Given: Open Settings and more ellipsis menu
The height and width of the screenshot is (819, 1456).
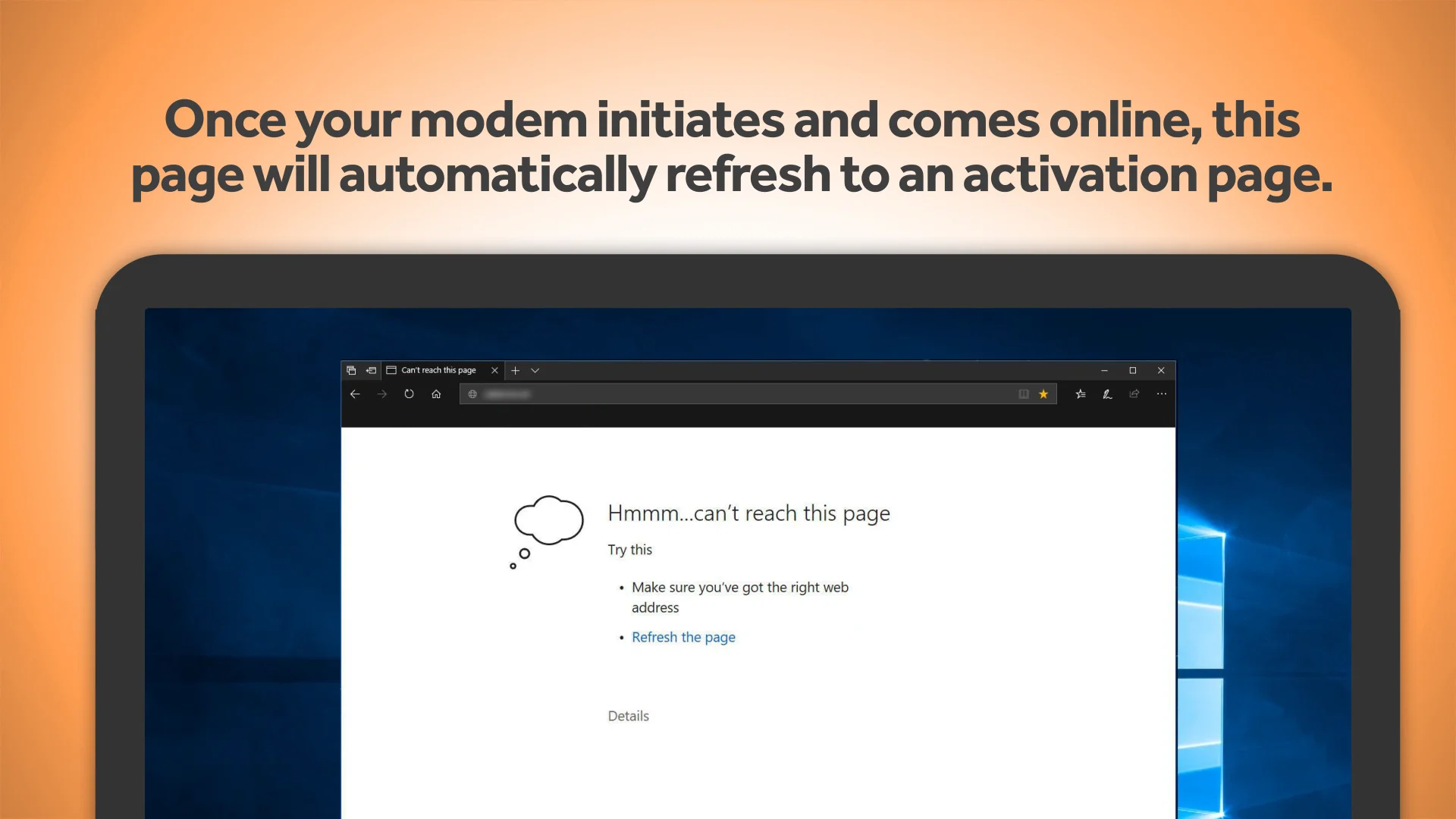Looking at the screenshot, I should pos(1162,394).
